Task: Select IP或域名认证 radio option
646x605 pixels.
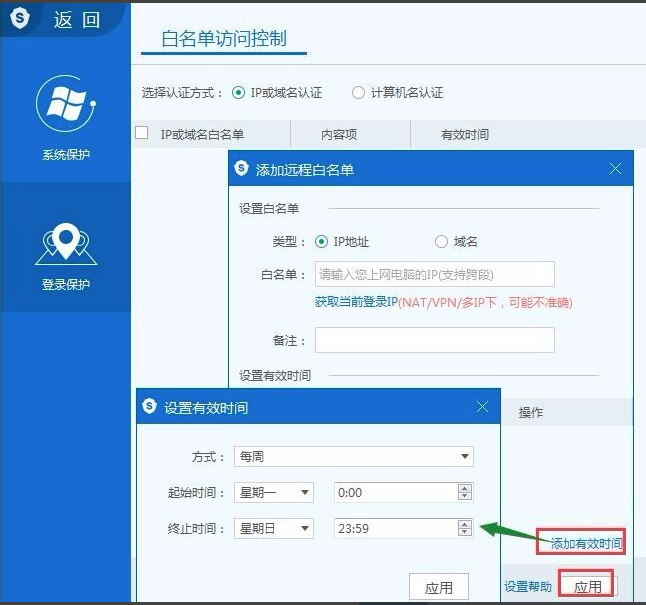Action: pos(238,93)
